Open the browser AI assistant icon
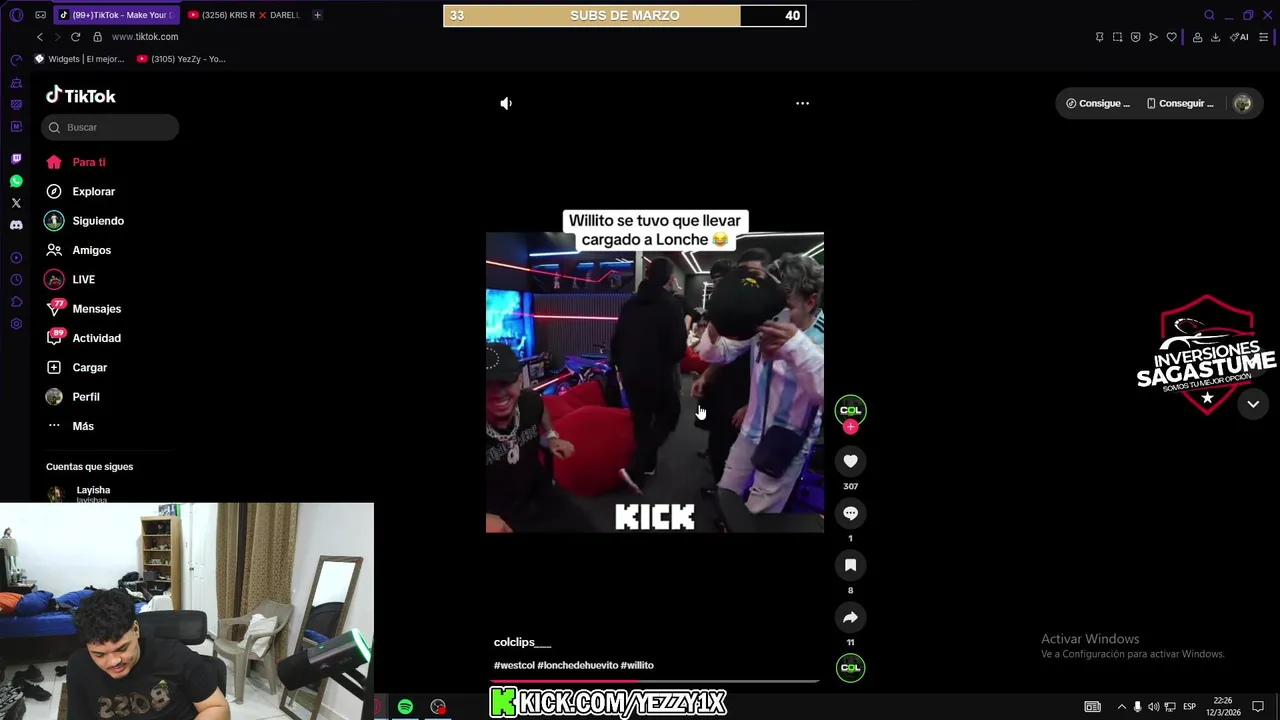The height and width of the screenshot is (720, 1280). tap(1239, 37)
